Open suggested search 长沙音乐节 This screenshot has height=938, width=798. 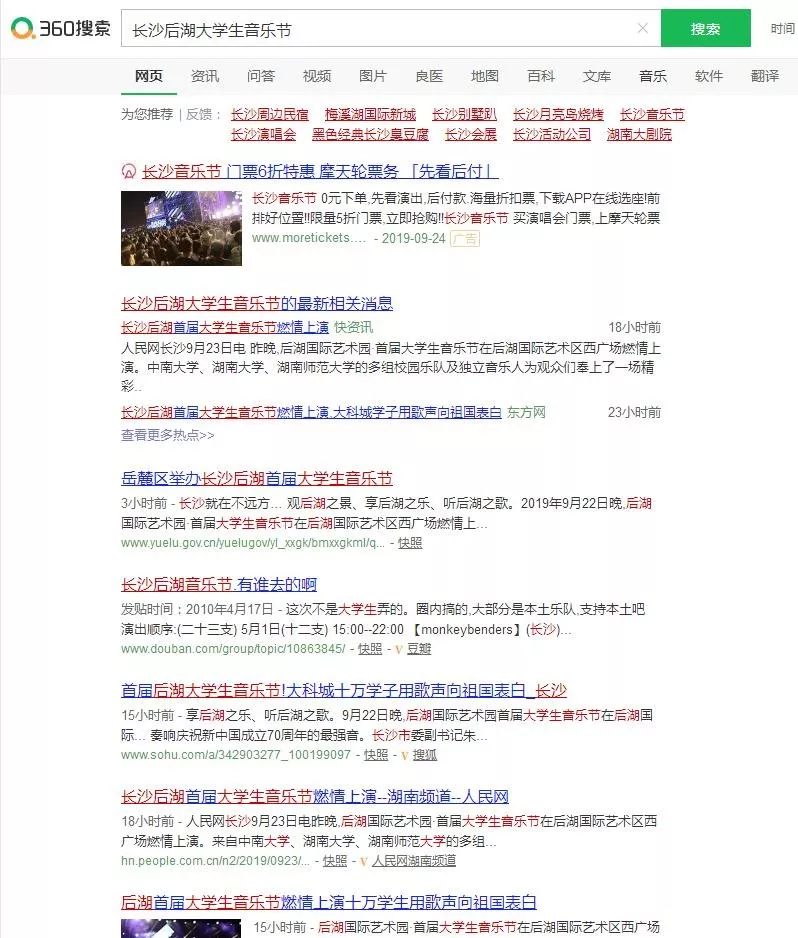coord(652,114)
